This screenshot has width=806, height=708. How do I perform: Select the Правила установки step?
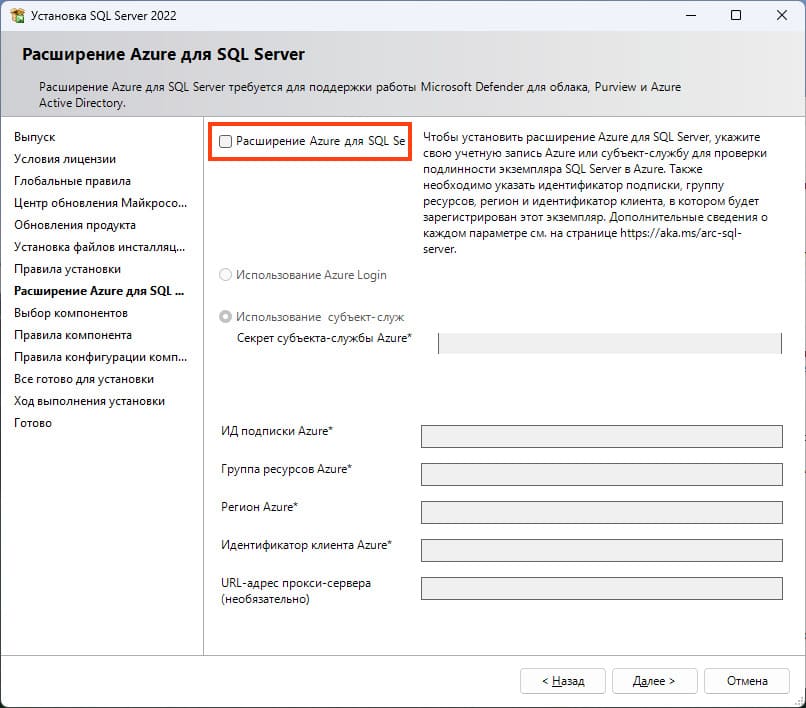pos(67,269)
